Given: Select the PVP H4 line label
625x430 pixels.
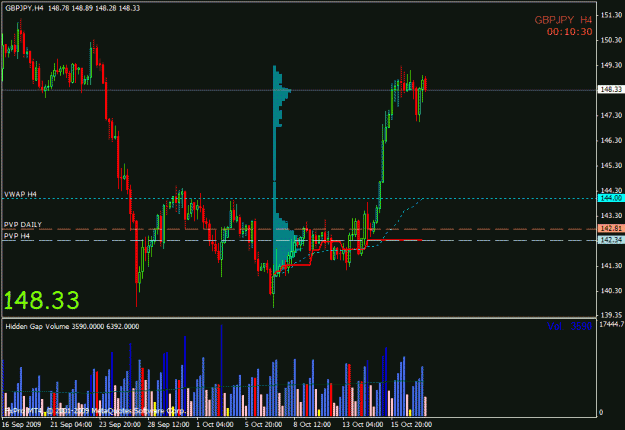Looking at the screenshot, I should 17,236.
